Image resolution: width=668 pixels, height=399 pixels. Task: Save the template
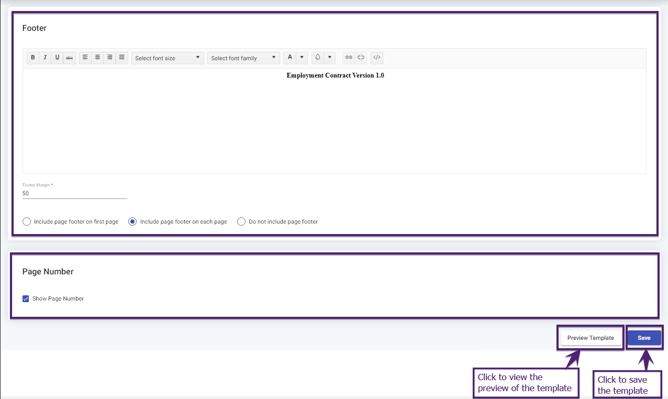click(644, 338)
